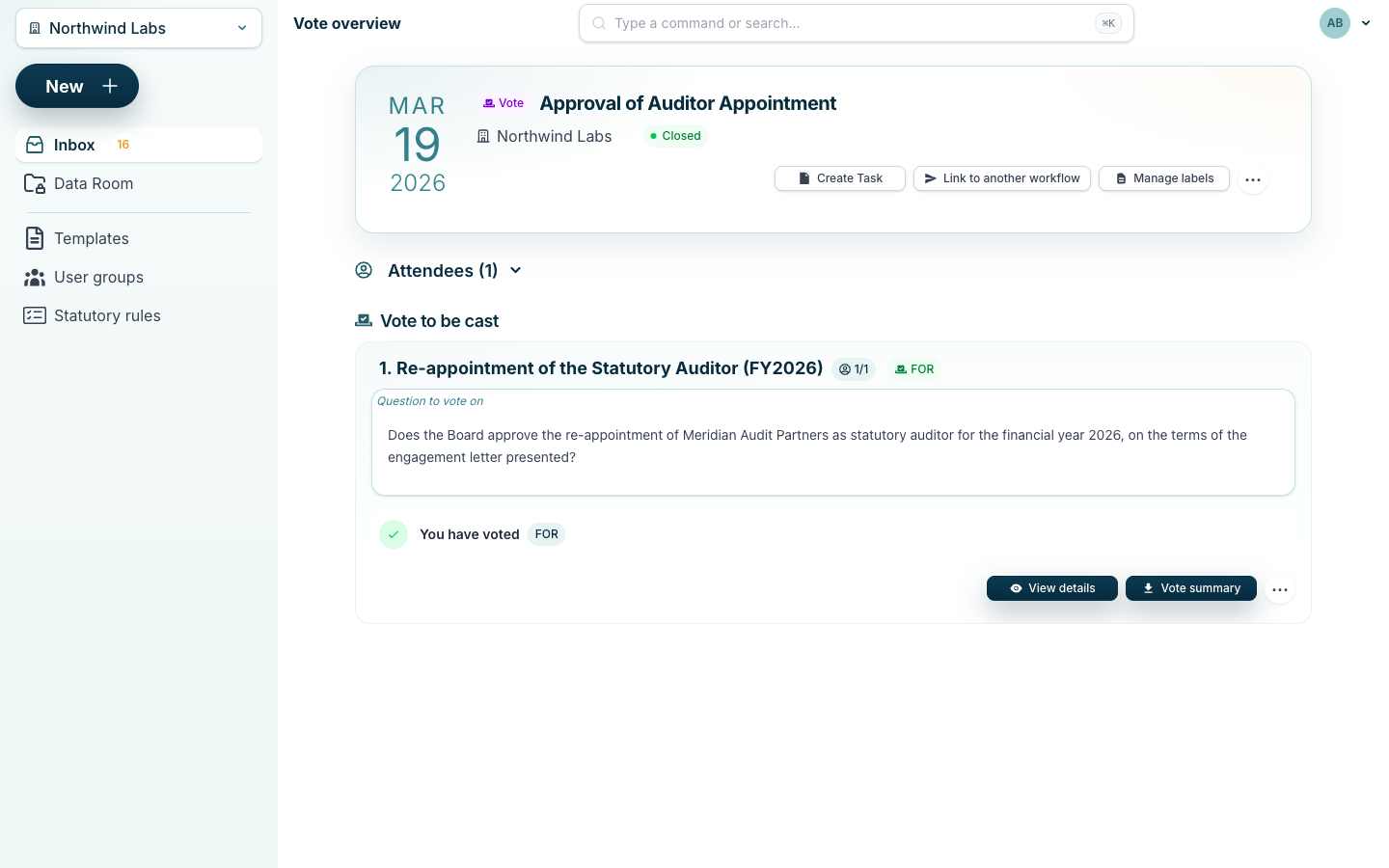Open resolution card more options menu
The width and height of the screenshot is (1389, 868).
(x=1280, y=589)
